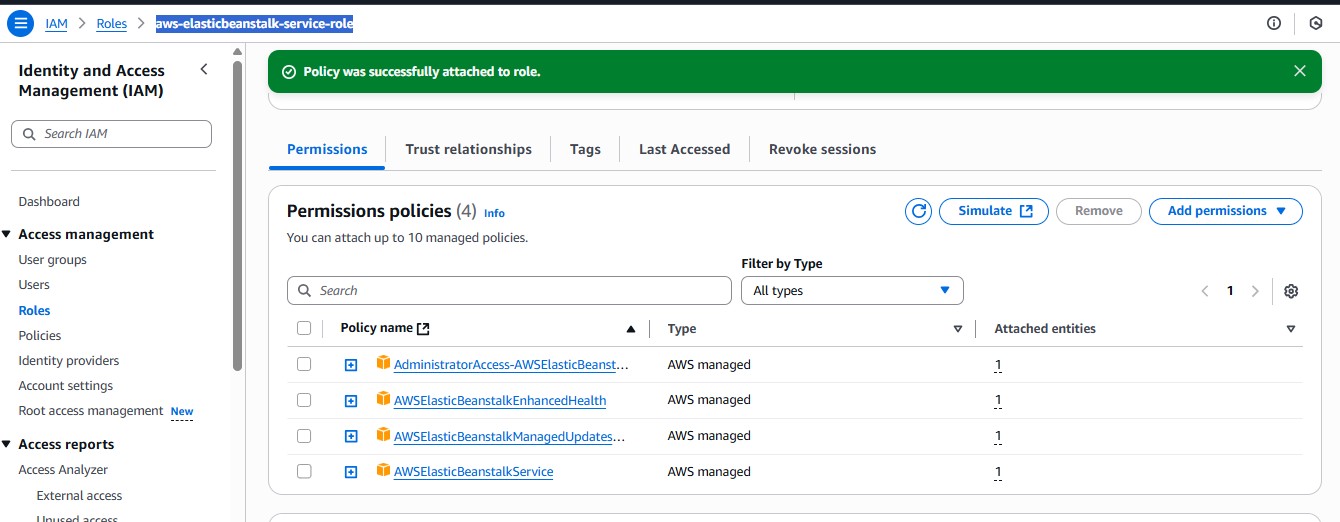Collapse the IAM sidebar with chevron

coord(204,69)
